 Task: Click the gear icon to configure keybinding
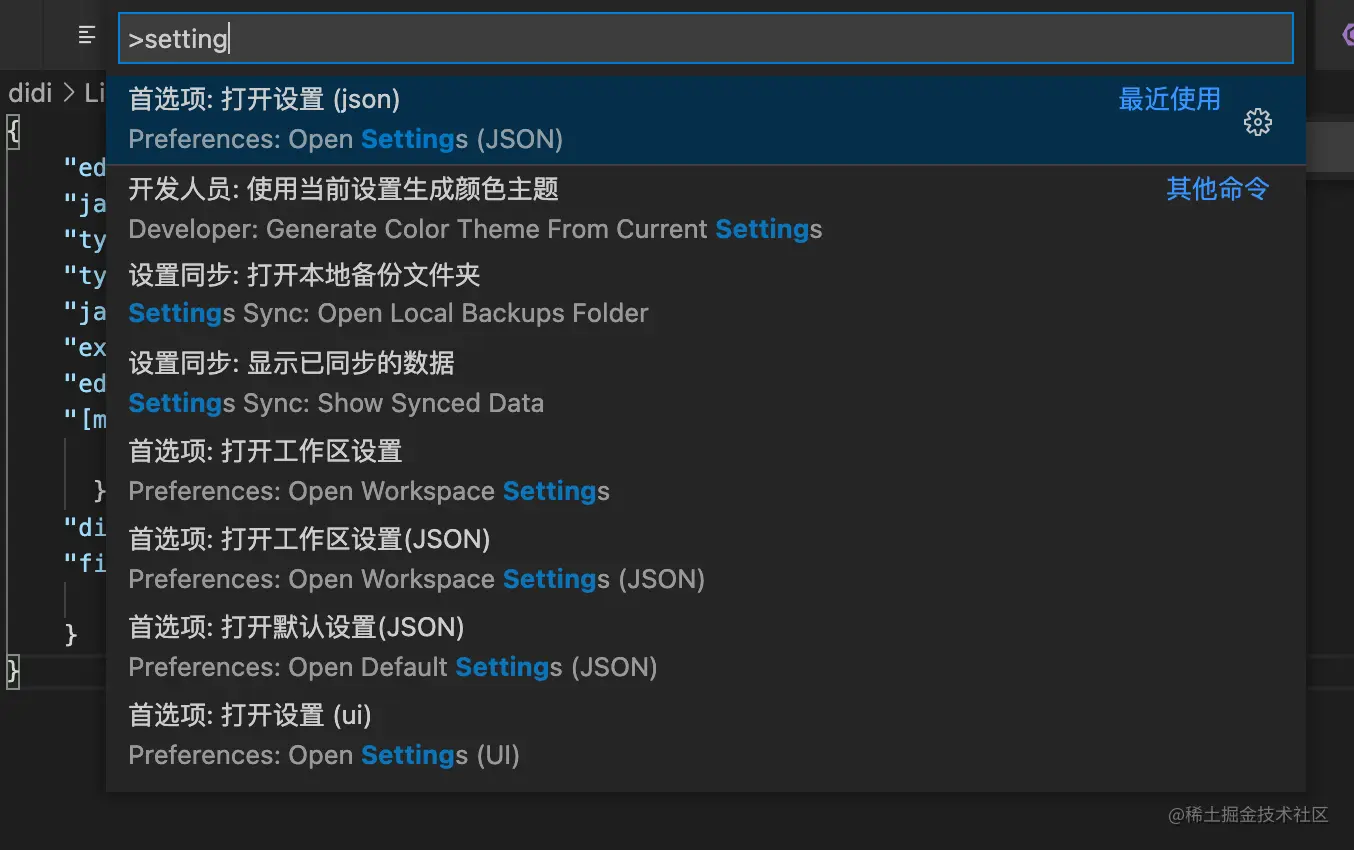[x=1257, y=123]
